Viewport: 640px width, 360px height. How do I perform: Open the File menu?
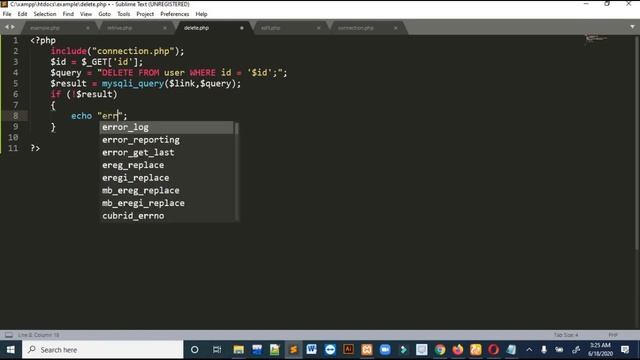7,14
